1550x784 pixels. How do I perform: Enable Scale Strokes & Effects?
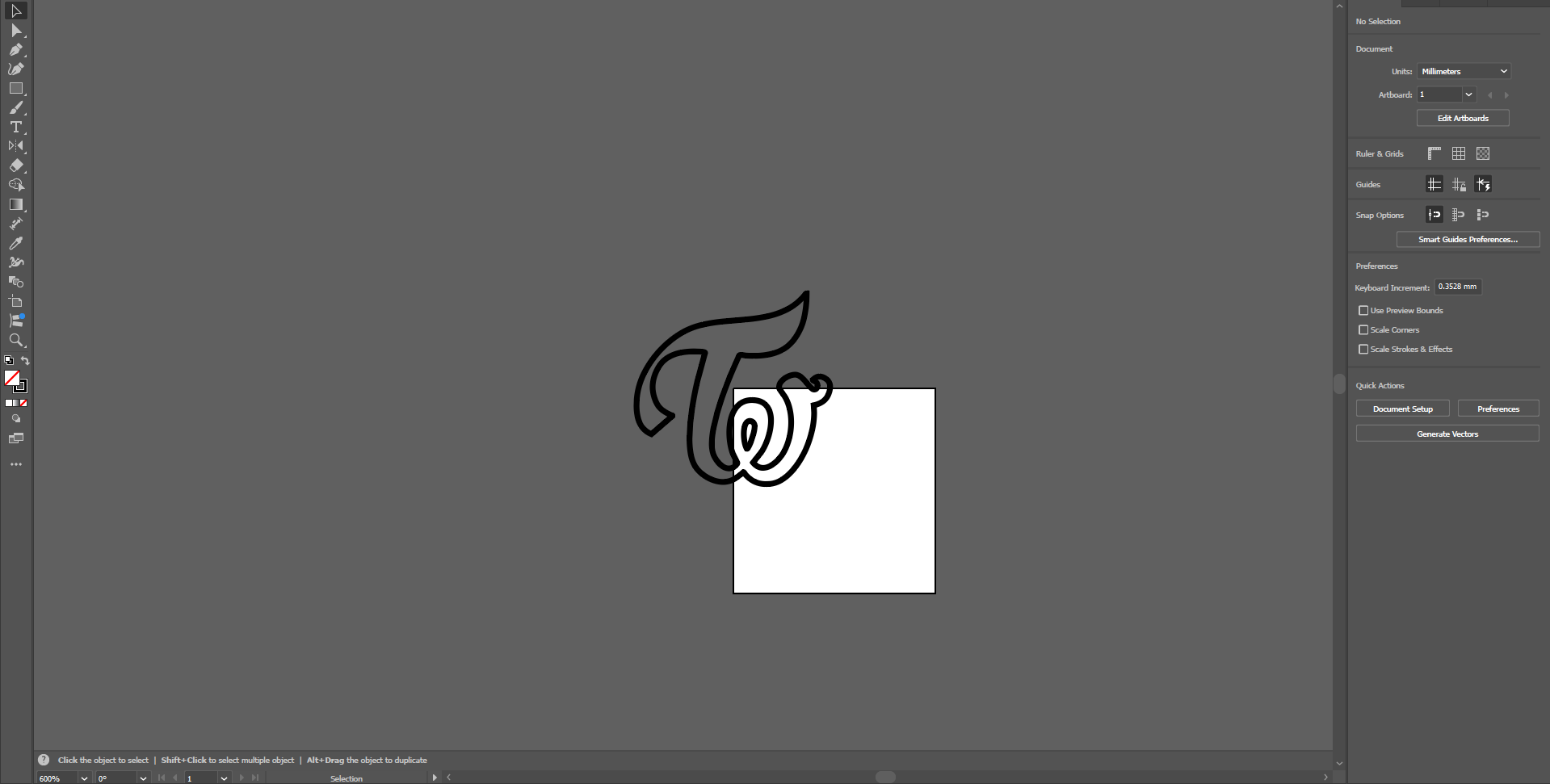point(1363,349)
